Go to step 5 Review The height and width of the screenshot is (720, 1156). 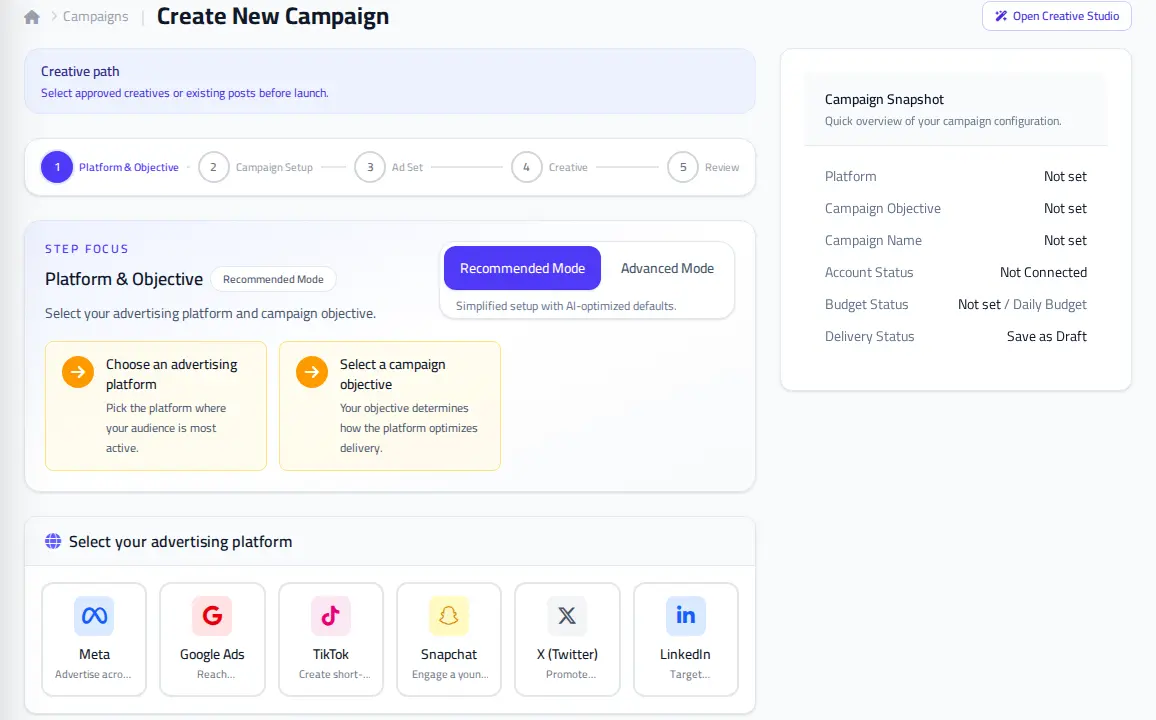pyautogui.click(x=703, y=167)
